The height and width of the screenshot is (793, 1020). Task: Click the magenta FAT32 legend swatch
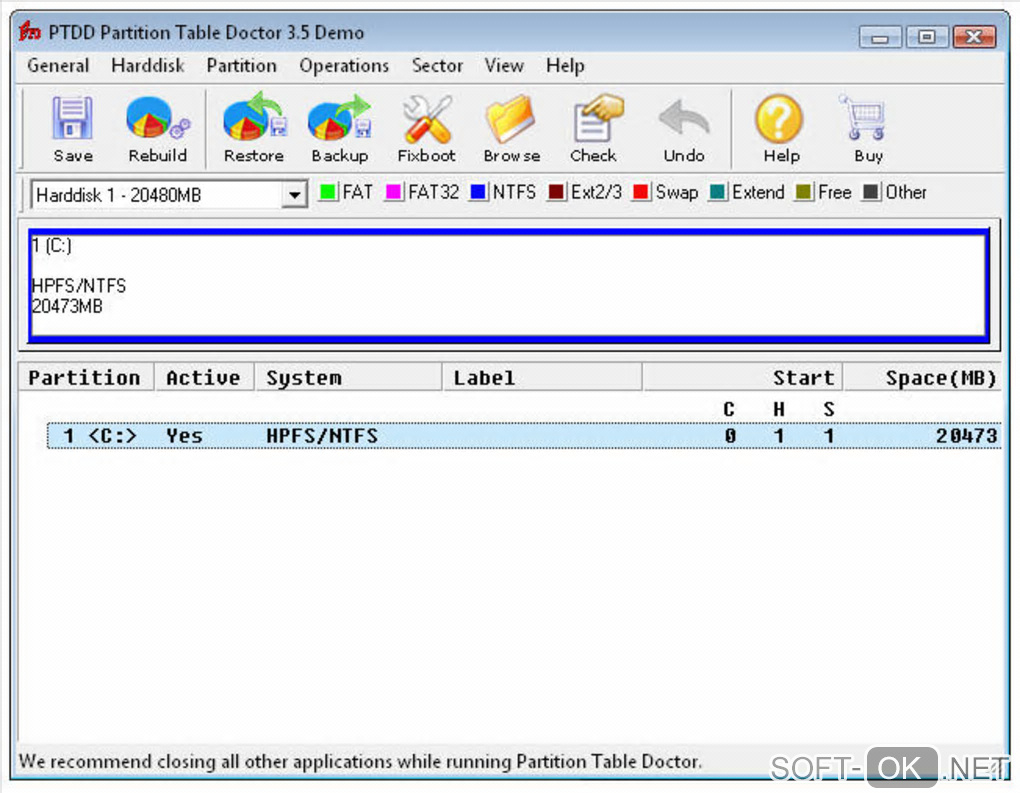pos(394,192)
